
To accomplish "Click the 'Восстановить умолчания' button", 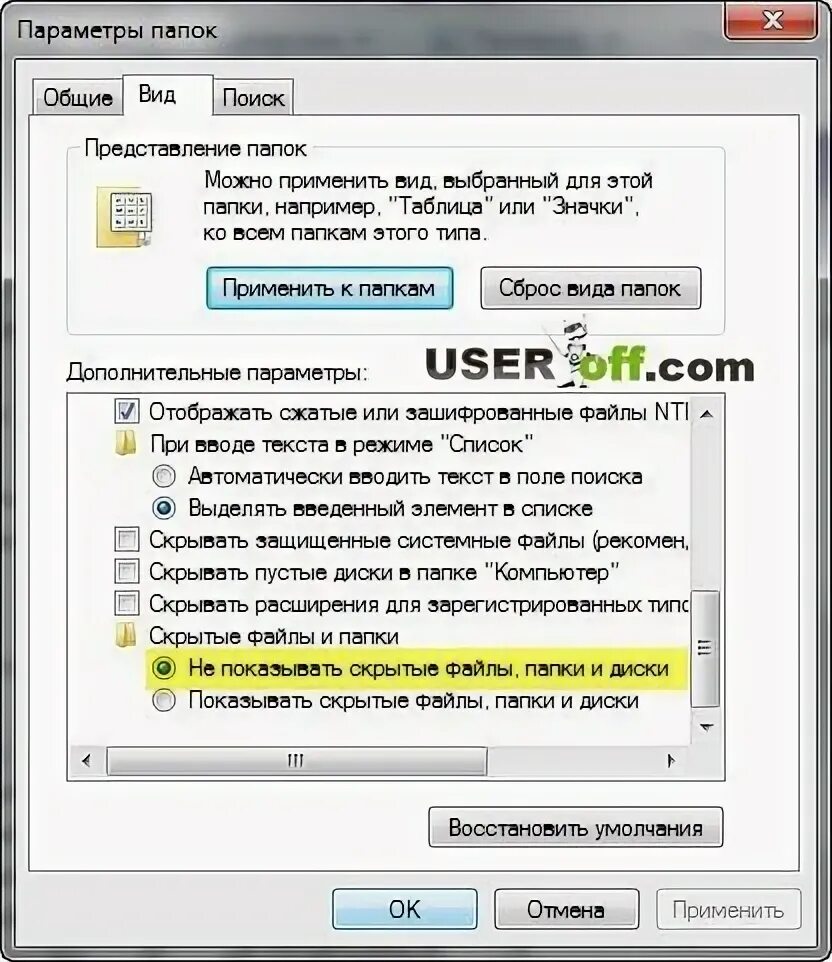I will [x=576, y=828].
